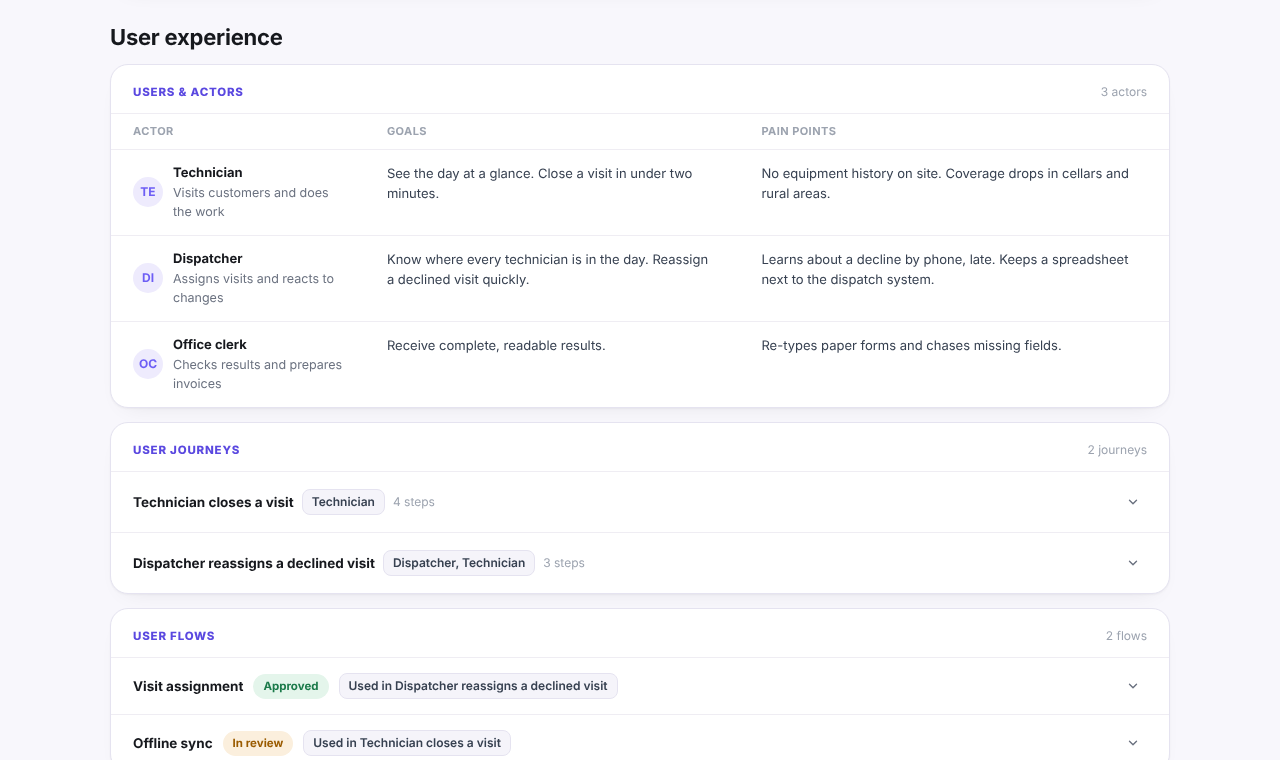Click the DI dispatcher avatar badge
1280x760 pixels.
click(x=148, y=278)
